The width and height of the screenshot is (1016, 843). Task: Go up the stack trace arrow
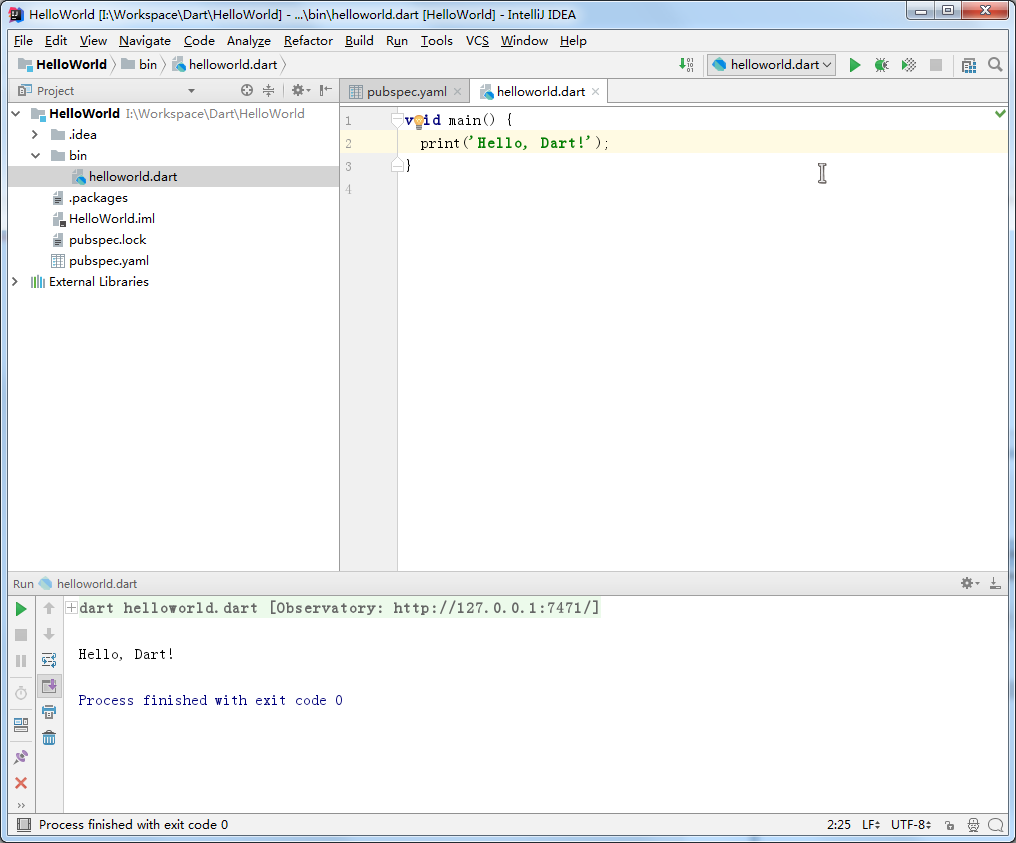click(x=49, y=608)
